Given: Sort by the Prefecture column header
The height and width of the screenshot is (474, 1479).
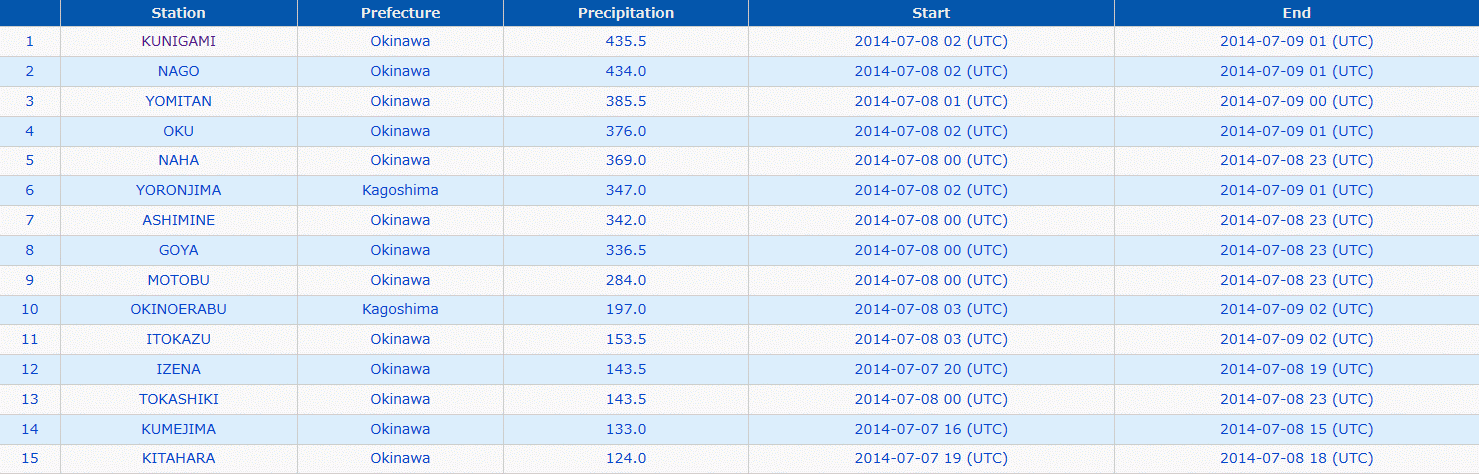Looking at the screenshot, I should [400, 13].
